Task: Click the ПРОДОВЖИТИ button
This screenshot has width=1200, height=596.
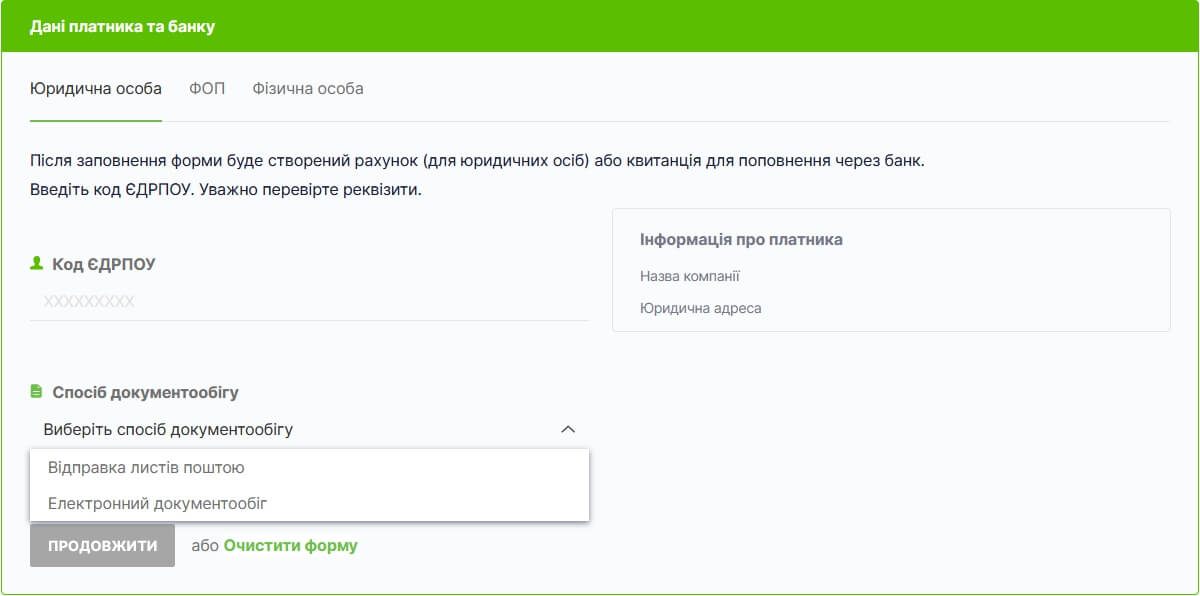Action: [x=102, y=545]
